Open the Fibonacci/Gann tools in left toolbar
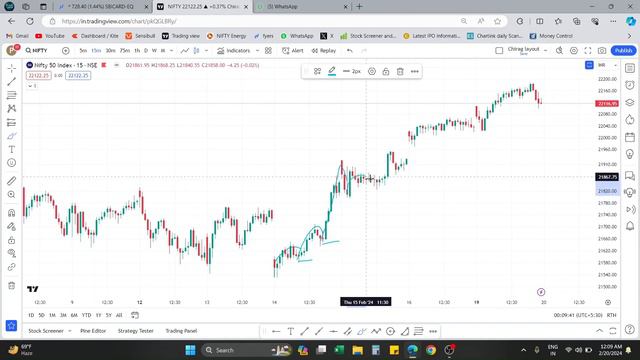 point(11,95)
